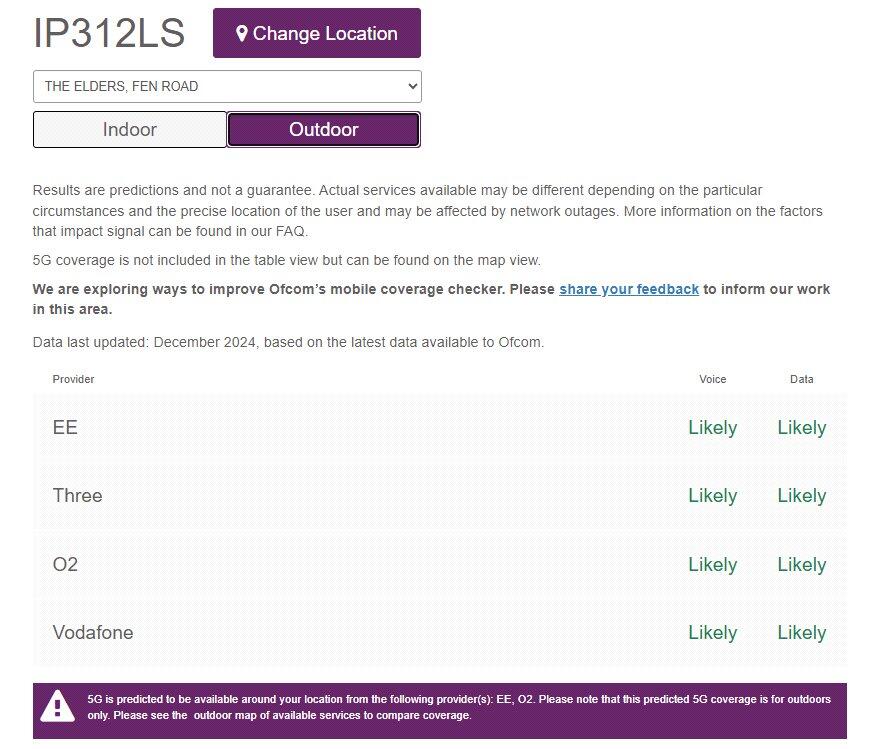Click the EE provider row
The image size is (881, 749).
(439, 428)
